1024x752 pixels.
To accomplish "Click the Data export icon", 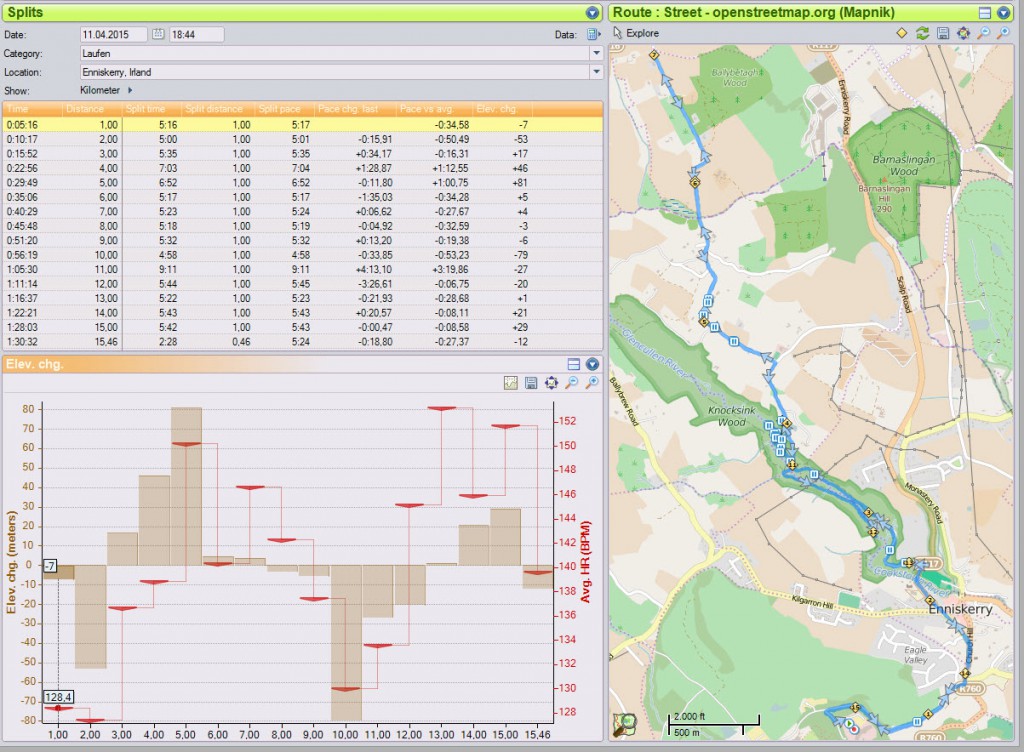I will 594,34.
